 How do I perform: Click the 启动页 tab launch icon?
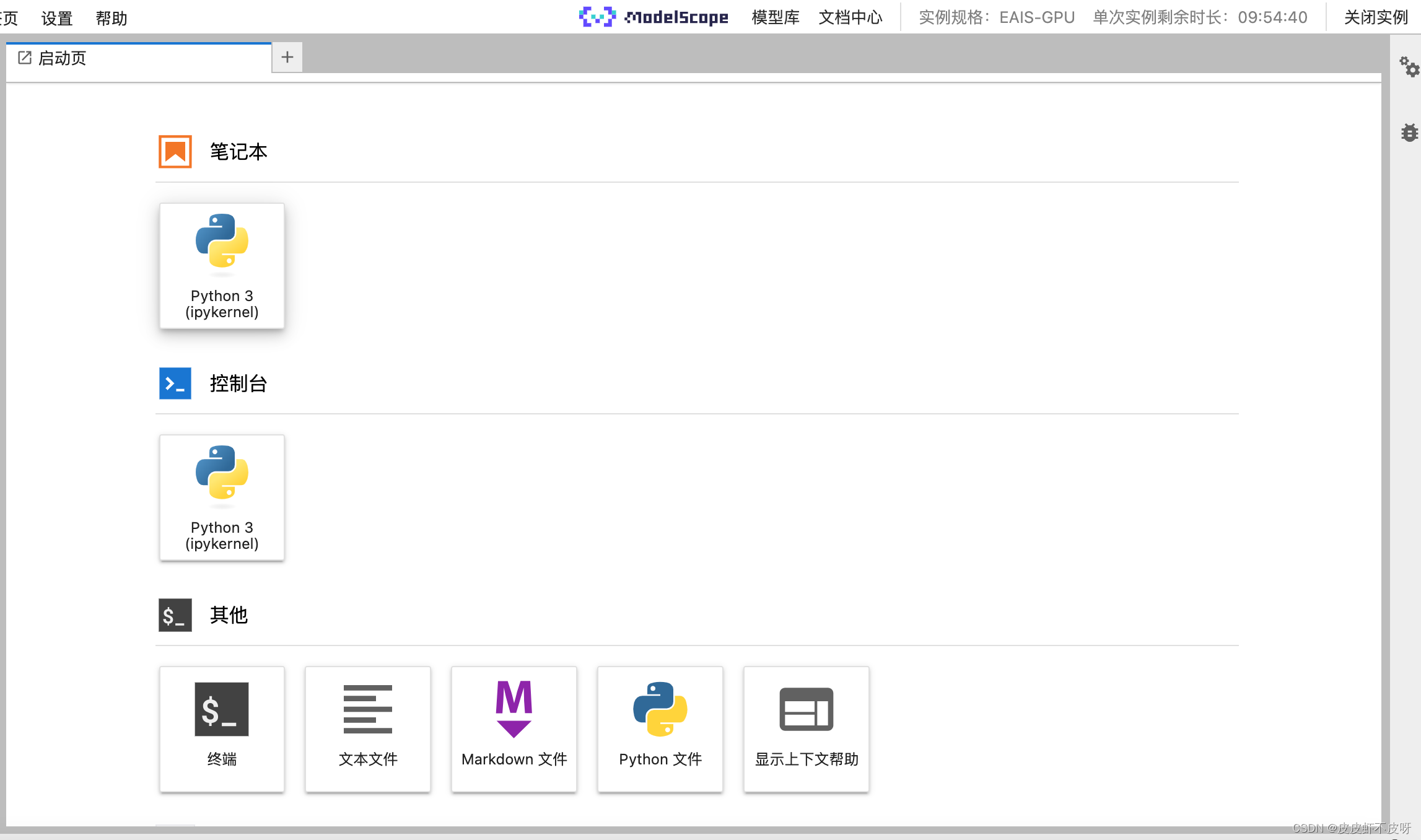pyautogui.click(x=25, y=58)
